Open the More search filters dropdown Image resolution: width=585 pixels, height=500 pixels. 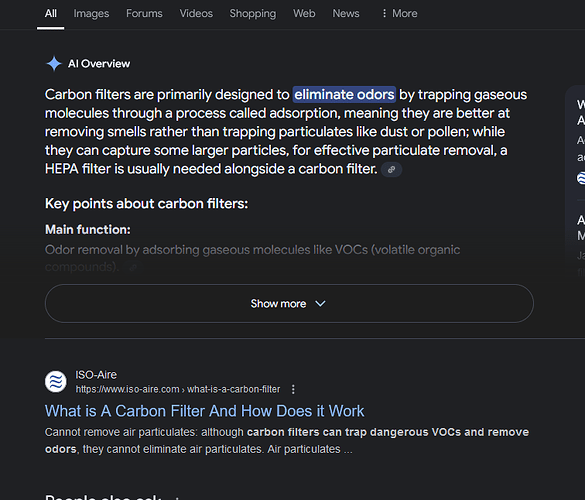pos(399,13)
